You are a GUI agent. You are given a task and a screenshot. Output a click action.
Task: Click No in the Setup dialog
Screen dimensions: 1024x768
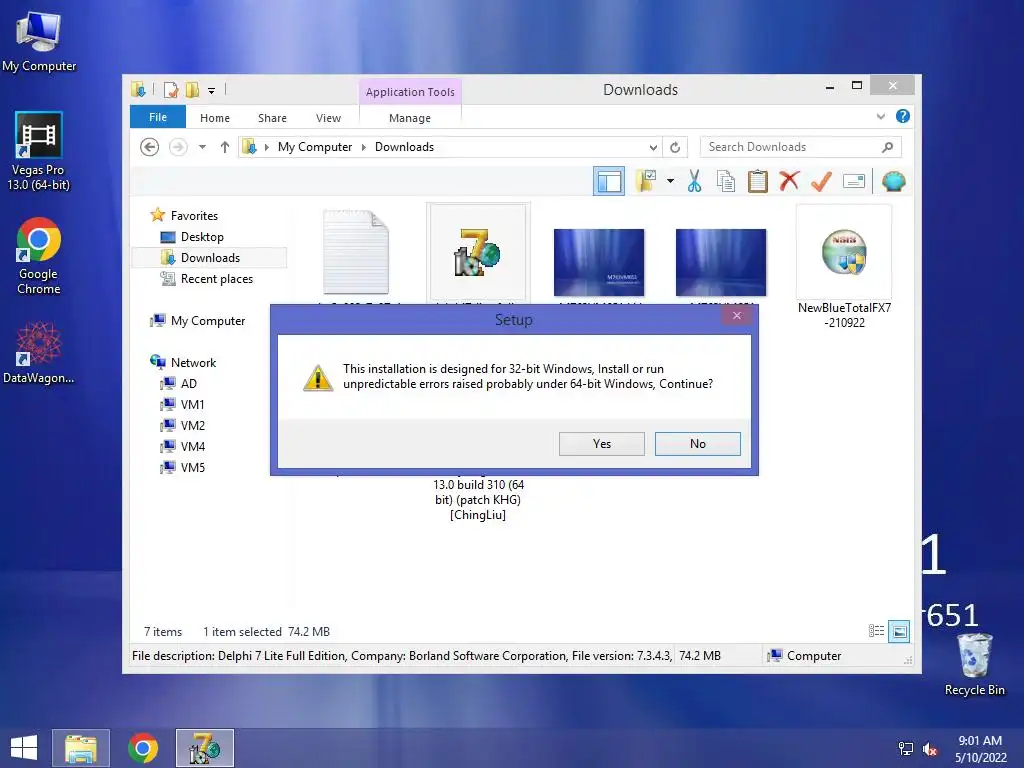pos(697,443)
